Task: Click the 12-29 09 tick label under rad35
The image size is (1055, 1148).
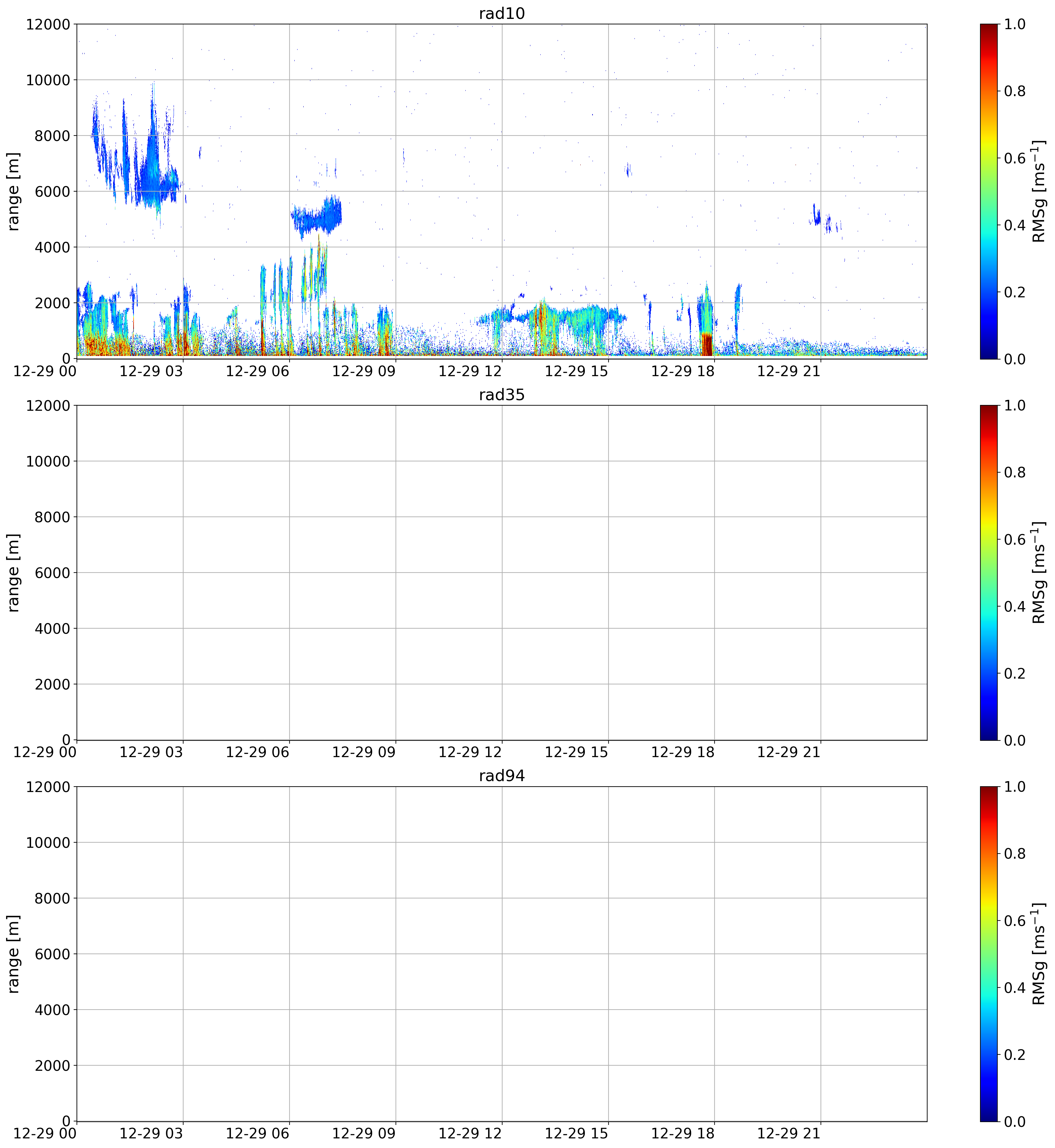Action: click(364, 752)
